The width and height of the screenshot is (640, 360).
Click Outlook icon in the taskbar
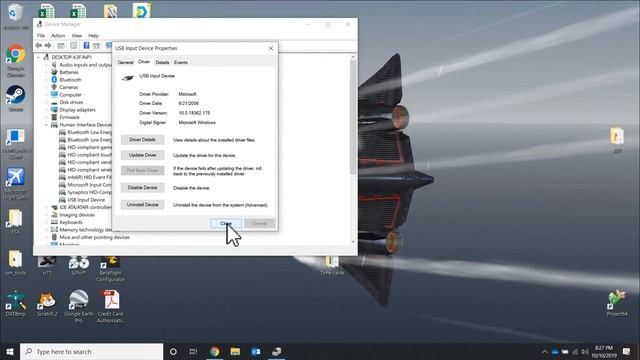pyautogui.click(x=256, y=351)
